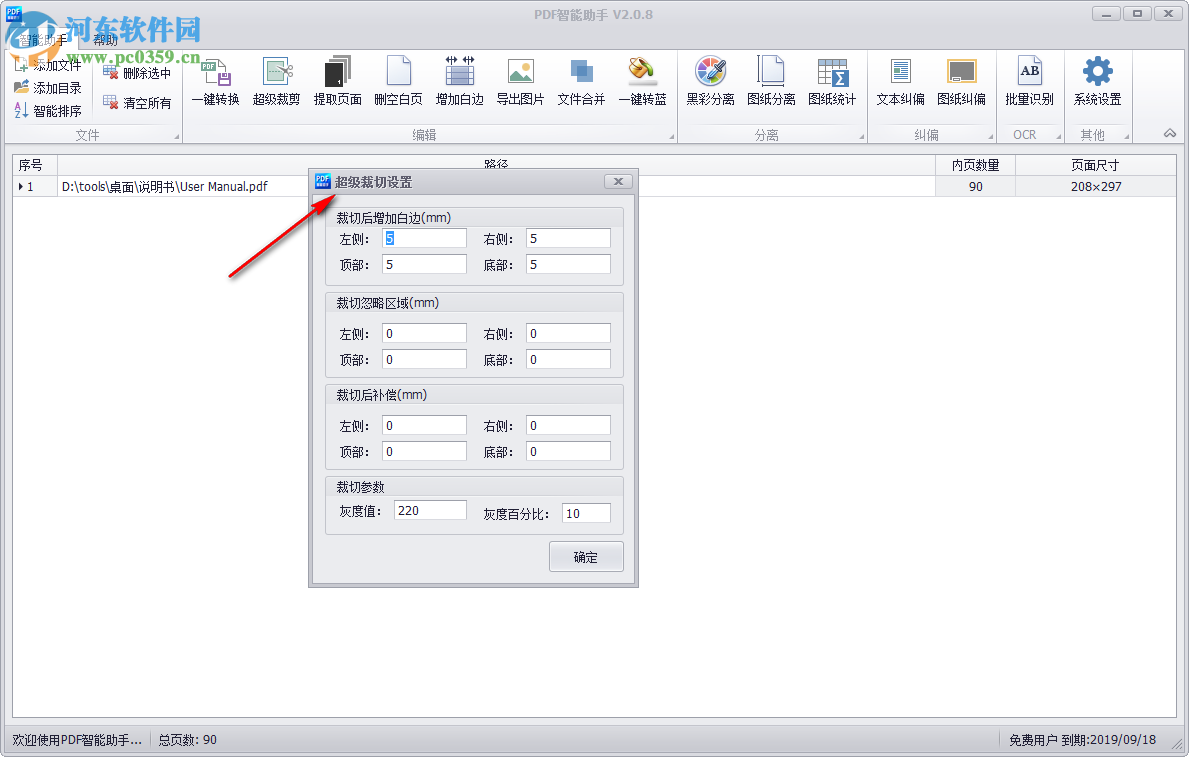
Task: Click the 序号 column header
Action: point(35,165)
